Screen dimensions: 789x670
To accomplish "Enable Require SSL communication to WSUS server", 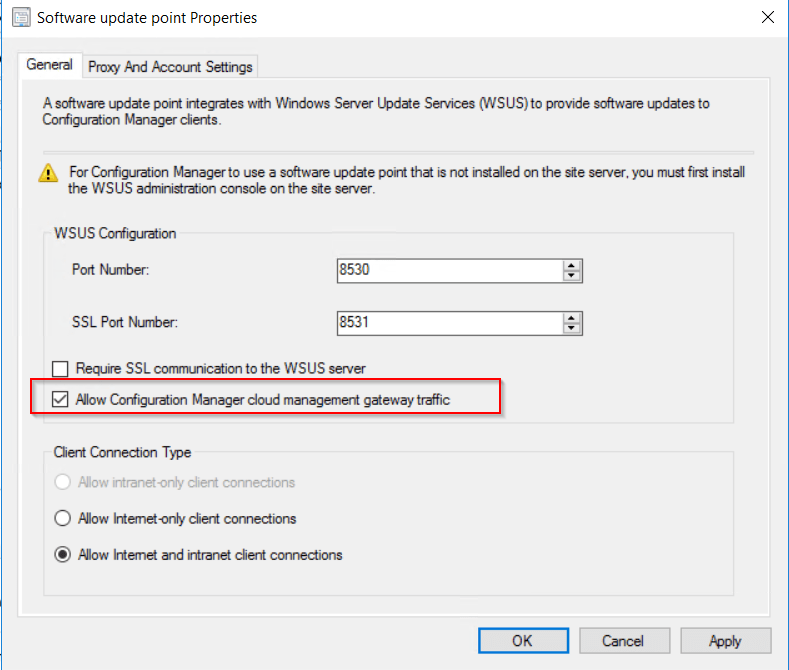I will 62,369.
